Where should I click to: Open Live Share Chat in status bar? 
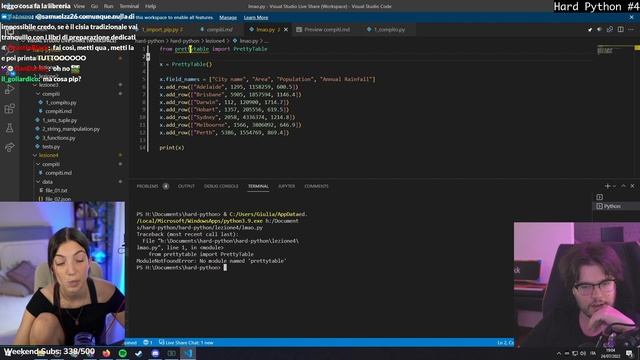pos(186,342)
